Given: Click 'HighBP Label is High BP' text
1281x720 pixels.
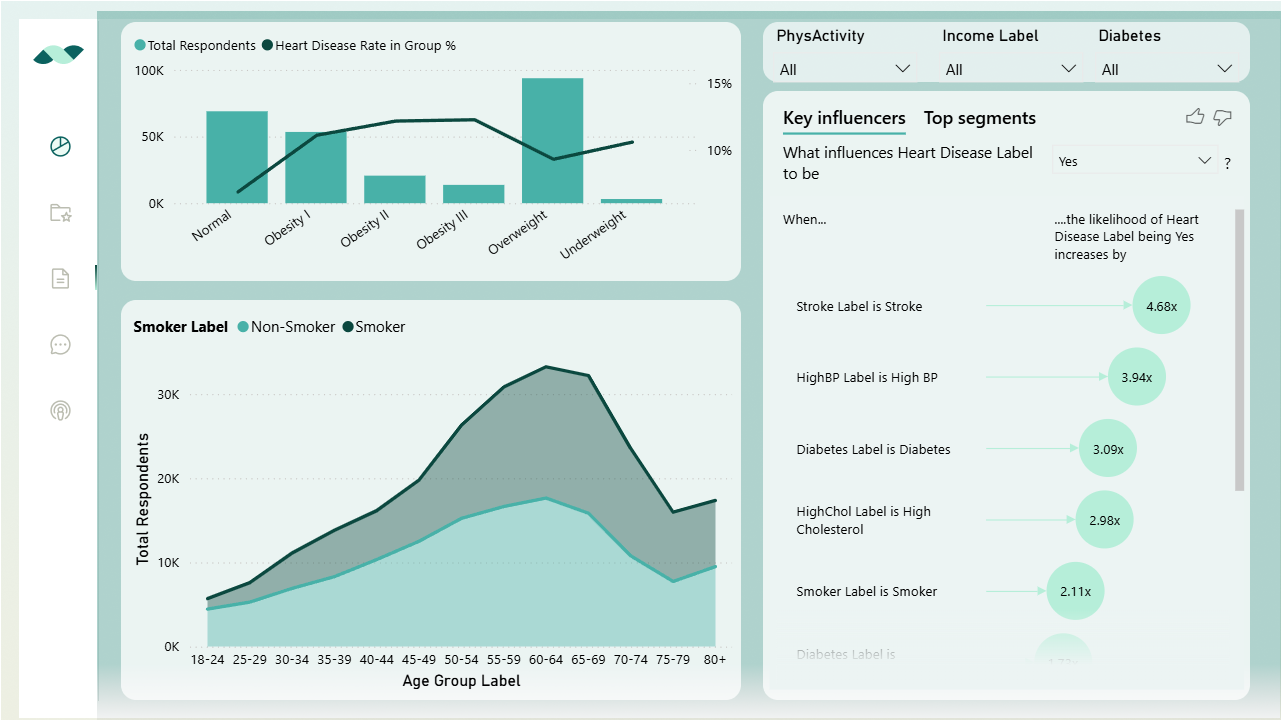Looking at the screenshot, I should 867,377.
